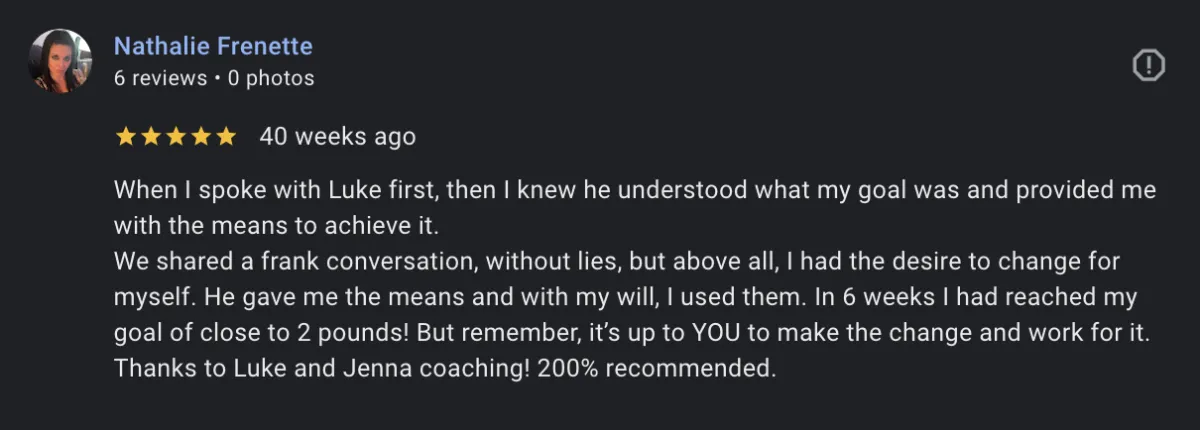
Task: Click the 0 photos count
Action: (271, 78)
